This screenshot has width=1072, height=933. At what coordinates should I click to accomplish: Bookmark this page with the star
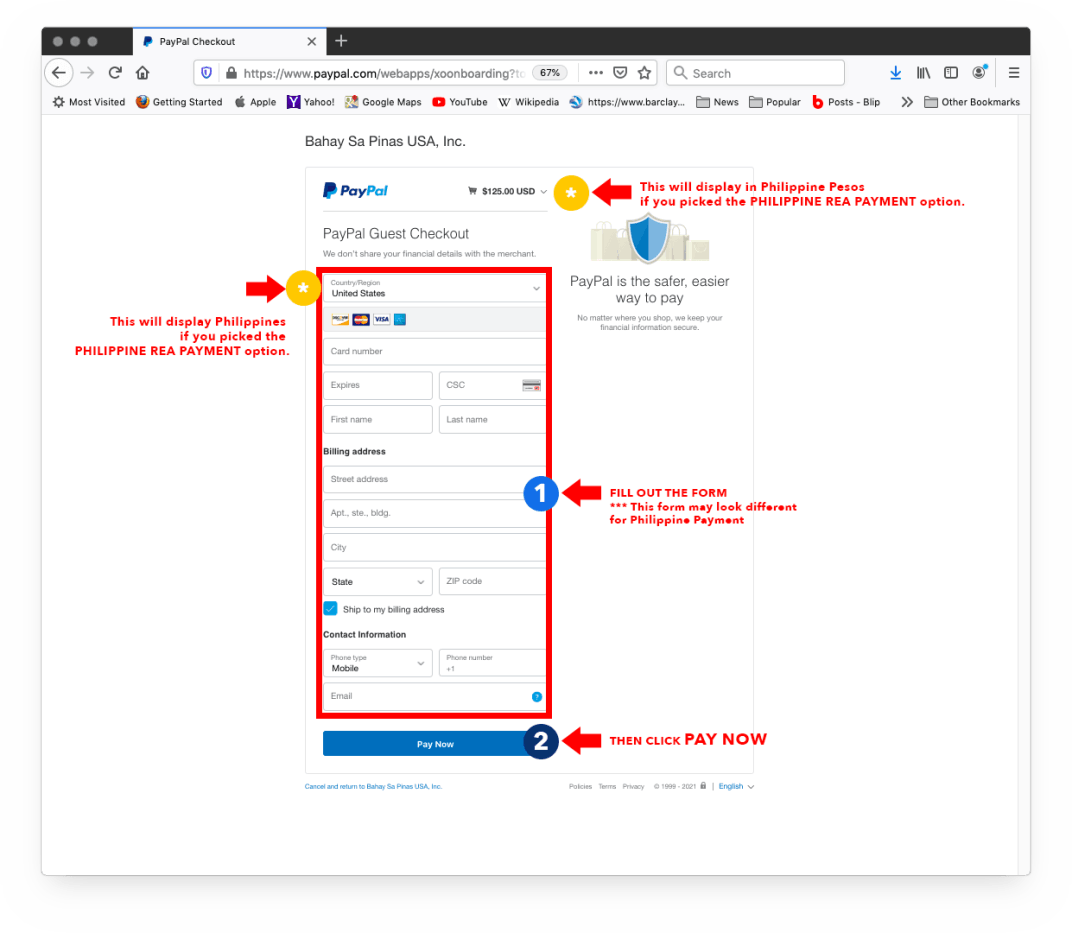(x=644, y=72)
